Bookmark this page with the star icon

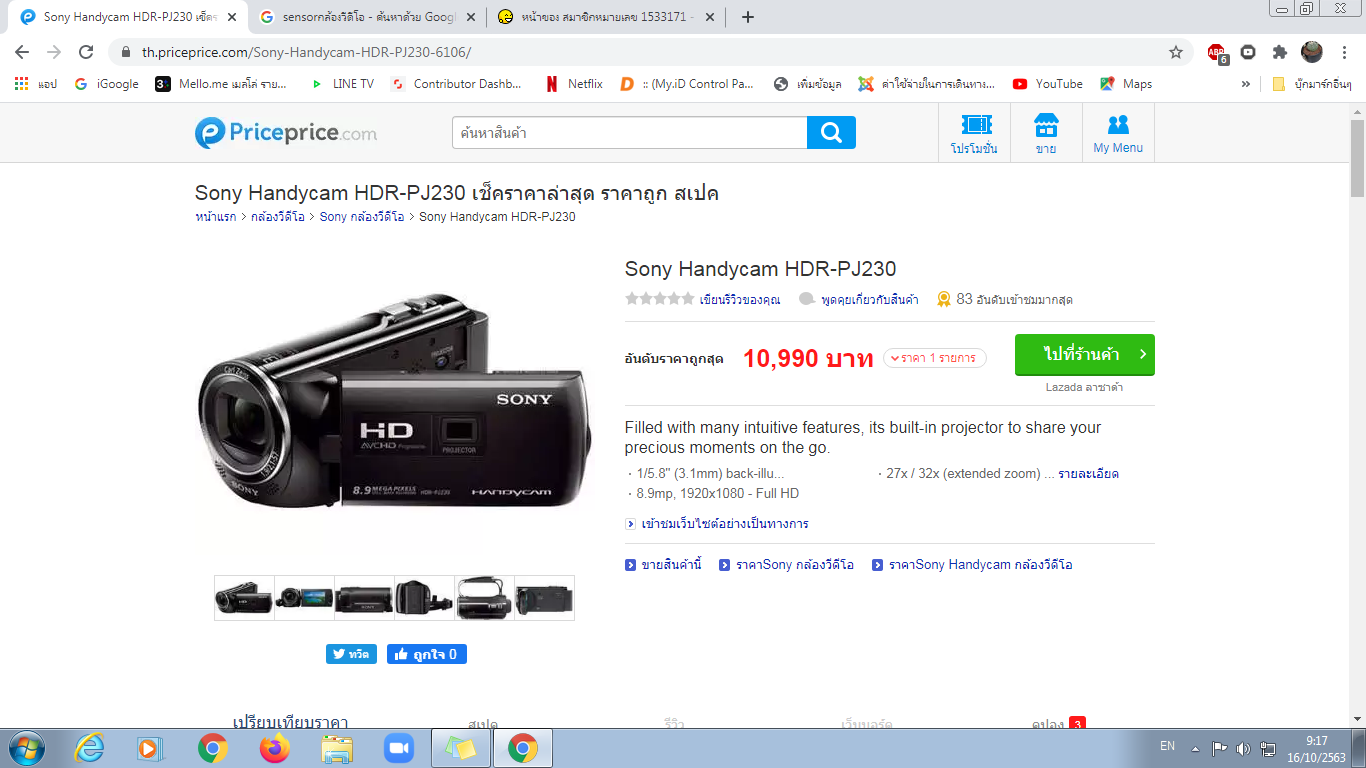coord(1176,52)
